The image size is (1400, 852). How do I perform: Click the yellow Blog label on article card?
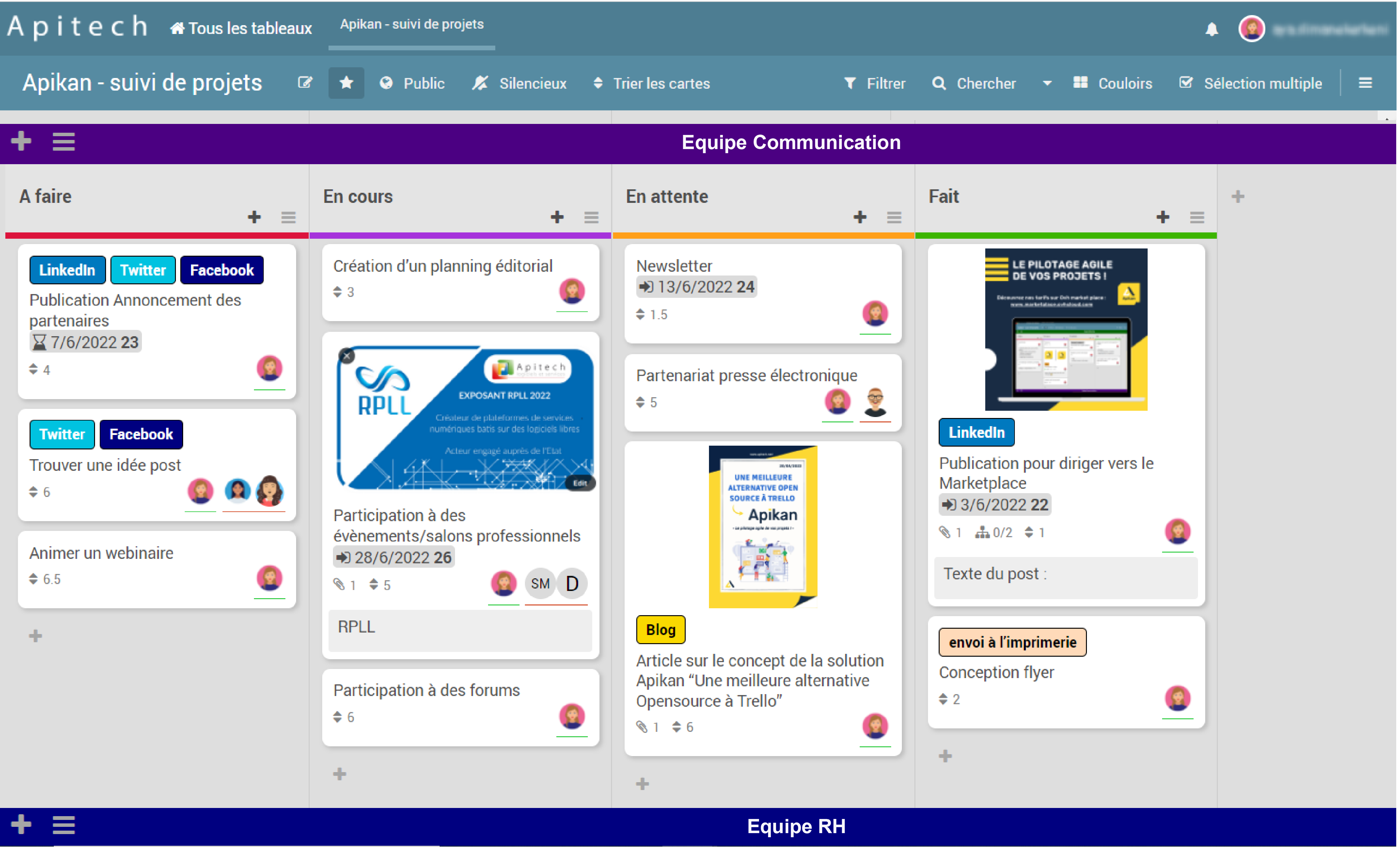click(660, 629)
